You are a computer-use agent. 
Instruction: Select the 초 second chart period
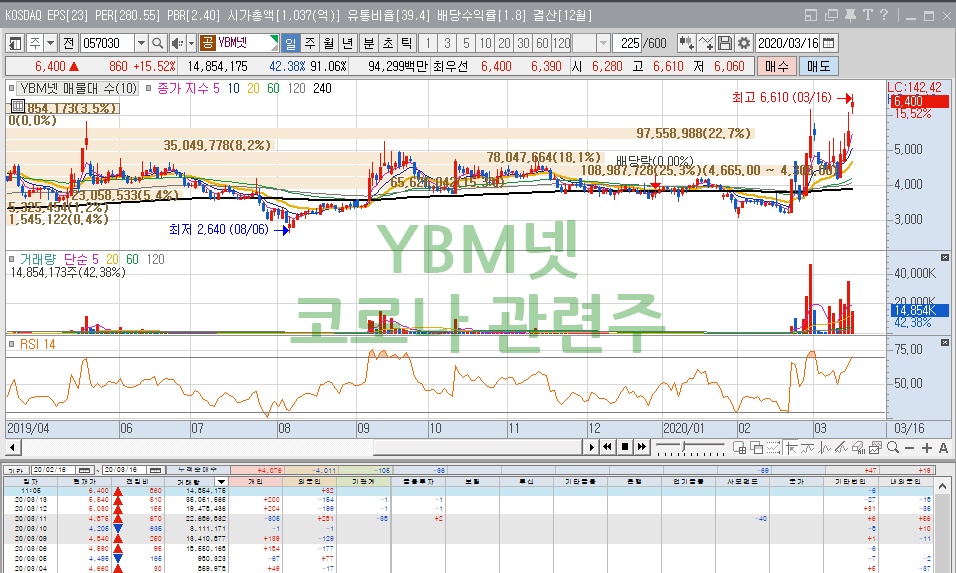(388, 43)
